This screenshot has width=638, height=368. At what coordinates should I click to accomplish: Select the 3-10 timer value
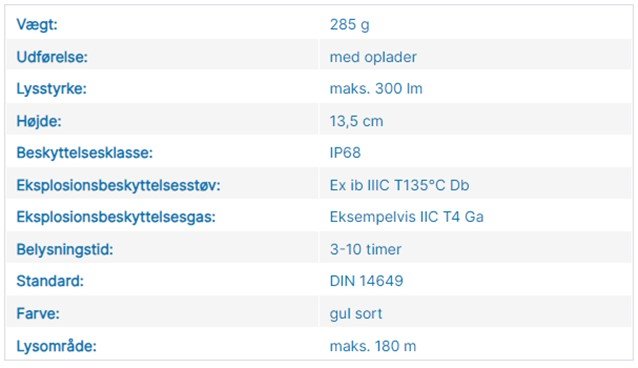coord(365,249)
